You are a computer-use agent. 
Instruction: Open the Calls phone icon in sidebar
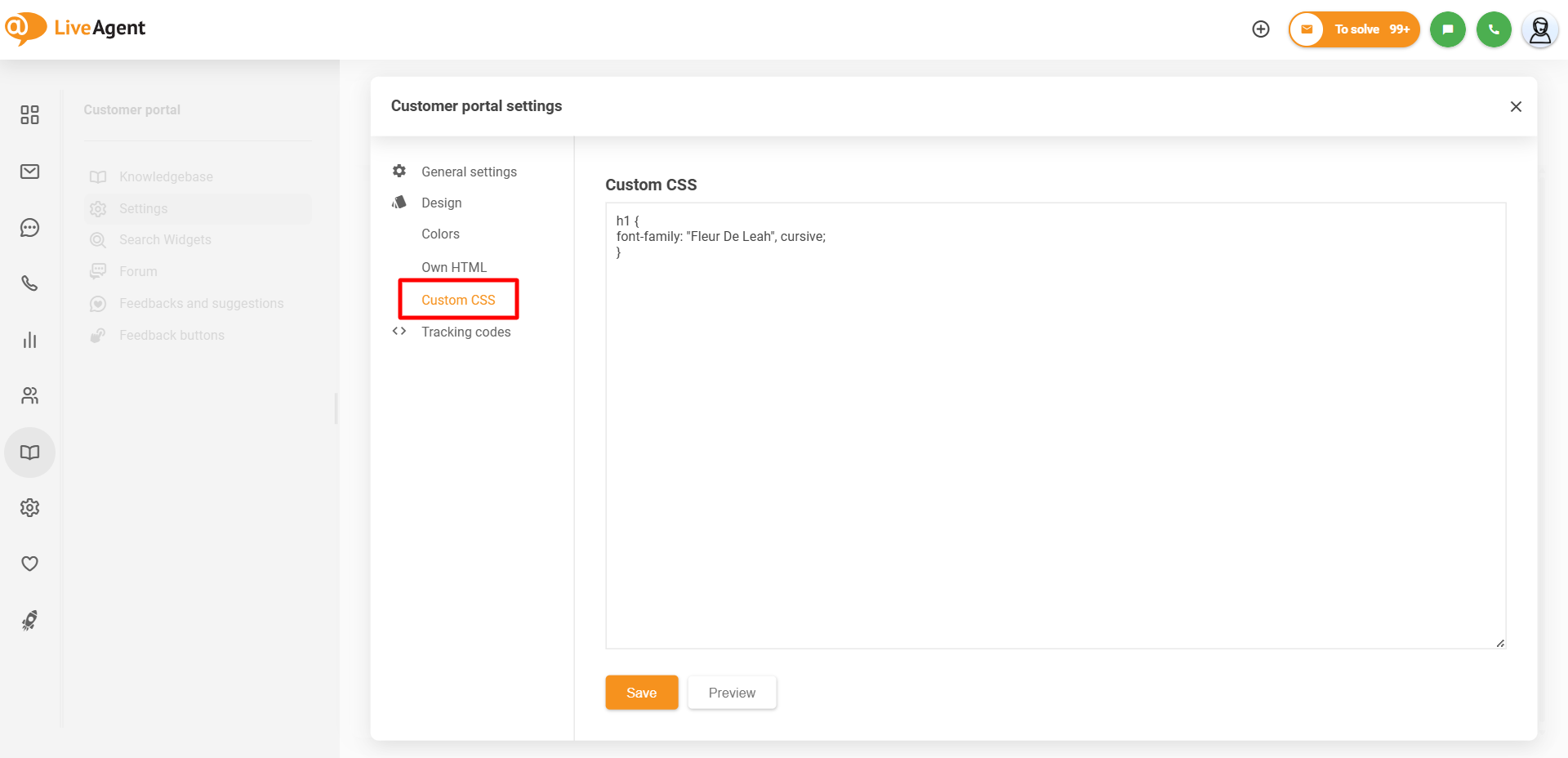point(29,283)
